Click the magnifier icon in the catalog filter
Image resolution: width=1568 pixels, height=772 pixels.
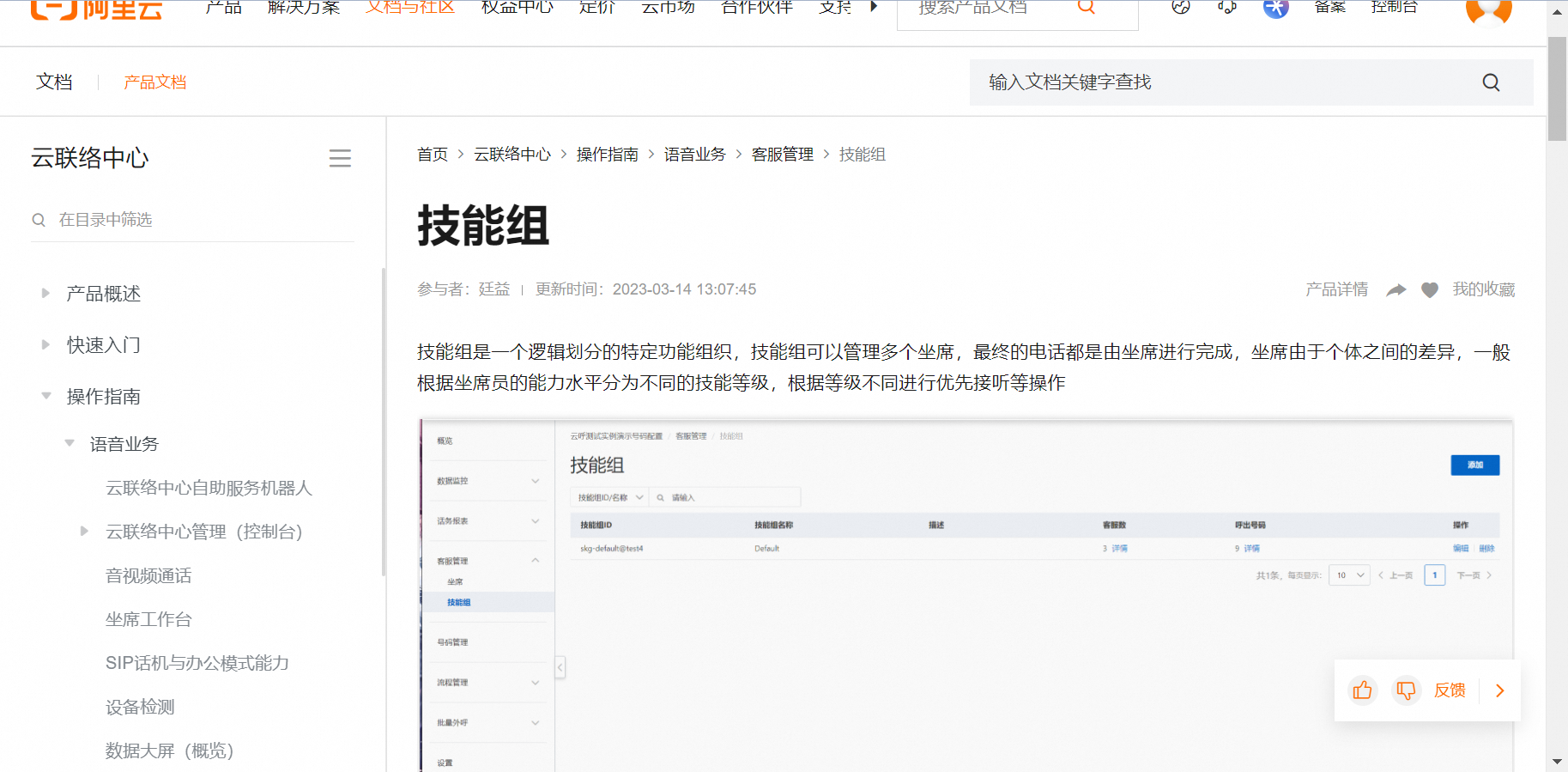[x=39, y=220]
